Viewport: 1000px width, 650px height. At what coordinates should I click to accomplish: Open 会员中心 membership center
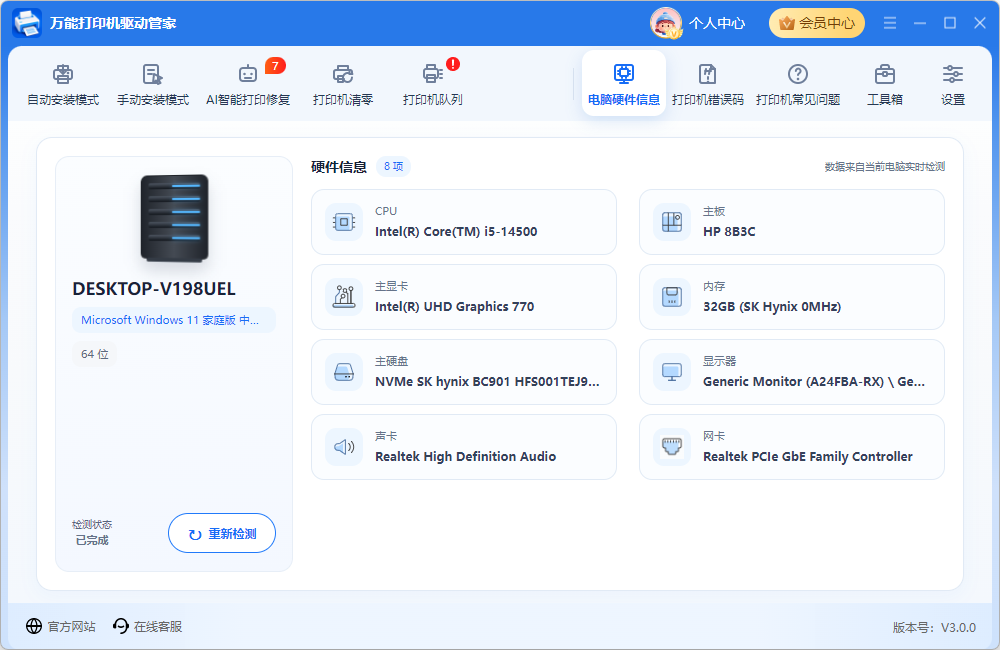point(817,23)
